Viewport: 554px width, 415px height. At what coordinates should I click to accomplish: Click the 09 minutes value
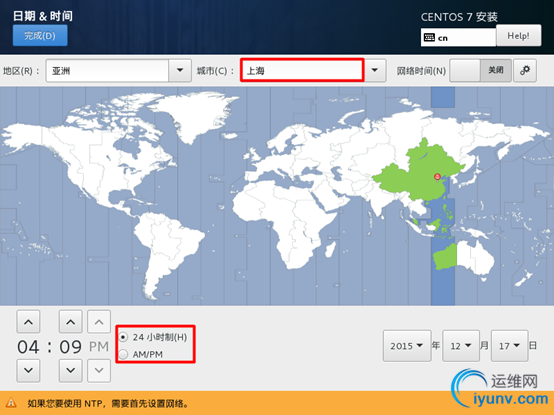pyautogui.click(x=70, y=346)
